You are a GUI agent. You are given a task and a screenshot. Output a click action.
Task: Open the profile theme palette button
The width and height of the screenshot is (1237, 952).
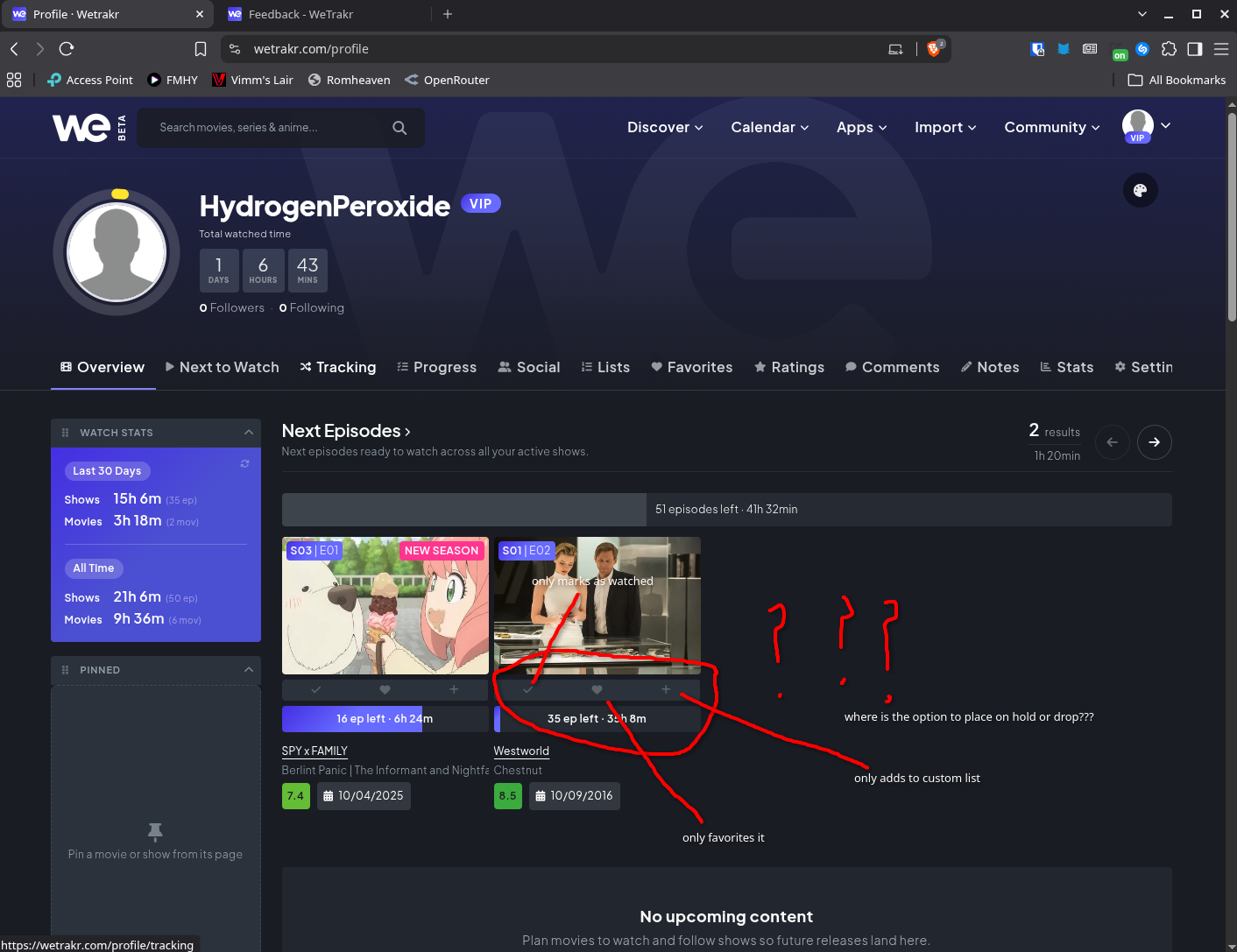pos(1140,190)
